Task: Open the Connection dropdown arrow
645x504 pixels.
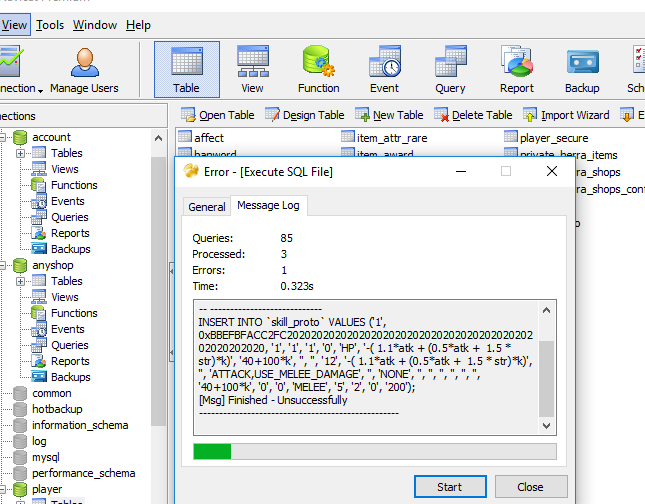Action: 40,90
